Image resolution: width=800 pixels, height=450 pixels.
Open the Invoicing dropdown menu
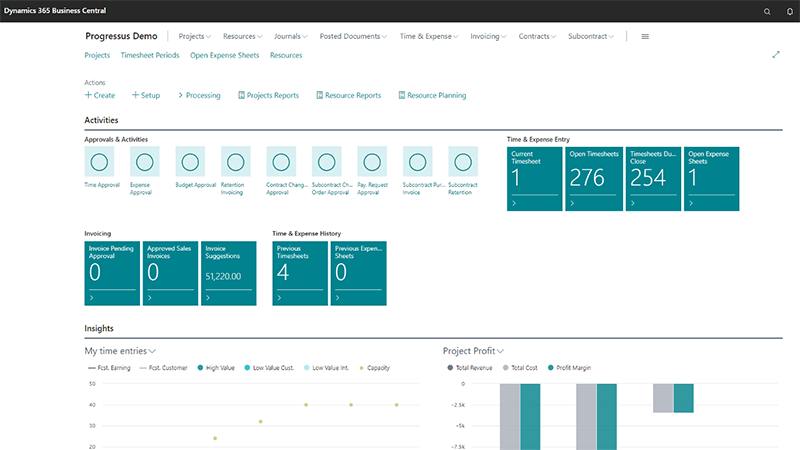point(488,36)
